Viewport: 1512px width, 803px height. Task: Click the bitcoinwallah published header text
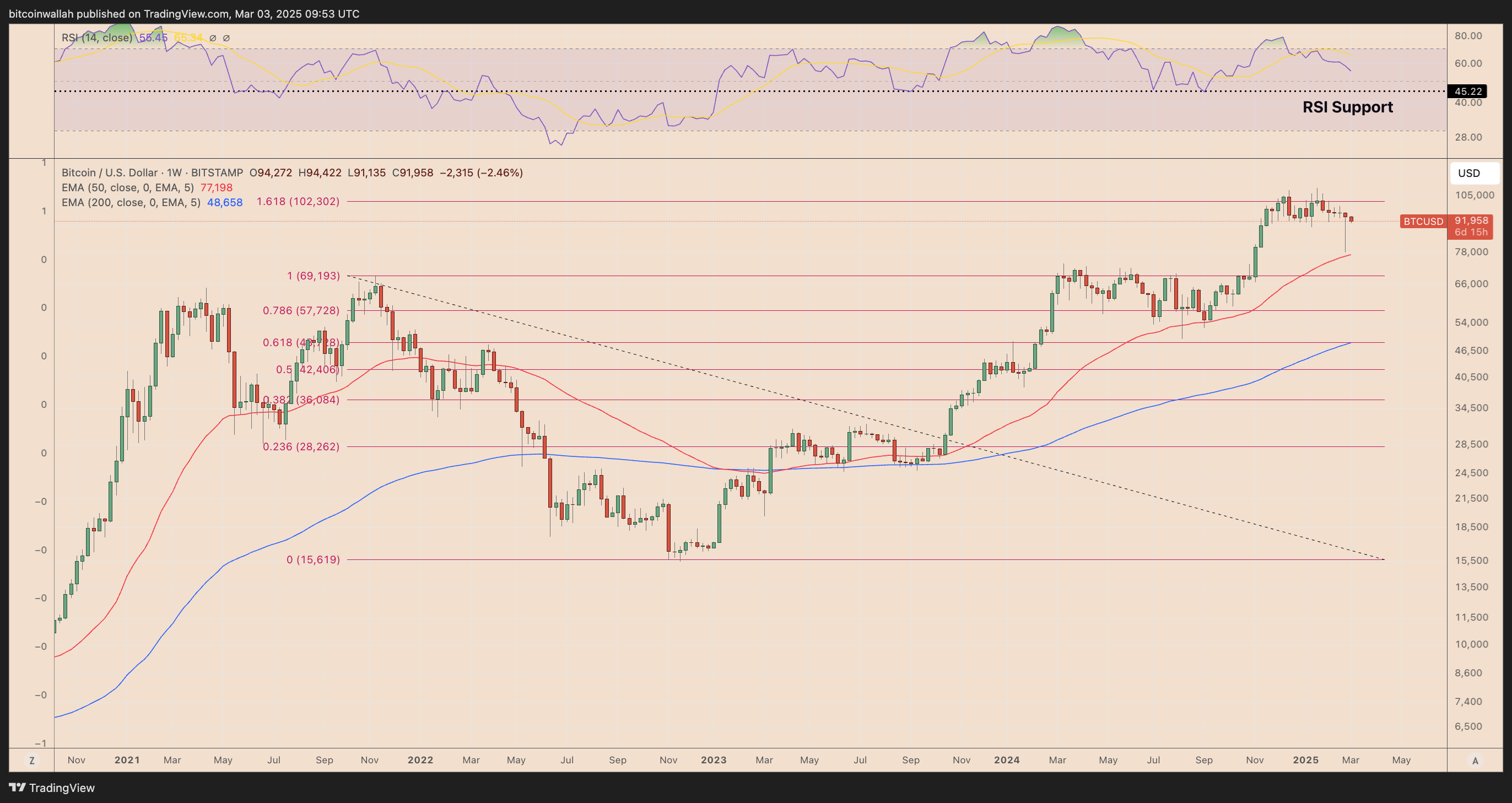183,13
